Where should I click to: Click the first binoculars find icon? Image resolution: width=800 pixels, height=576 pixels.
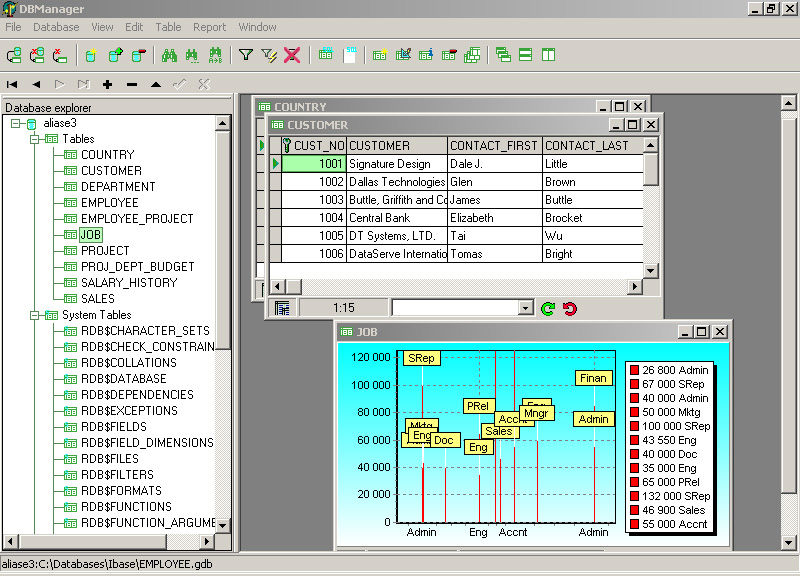[169, 55]
